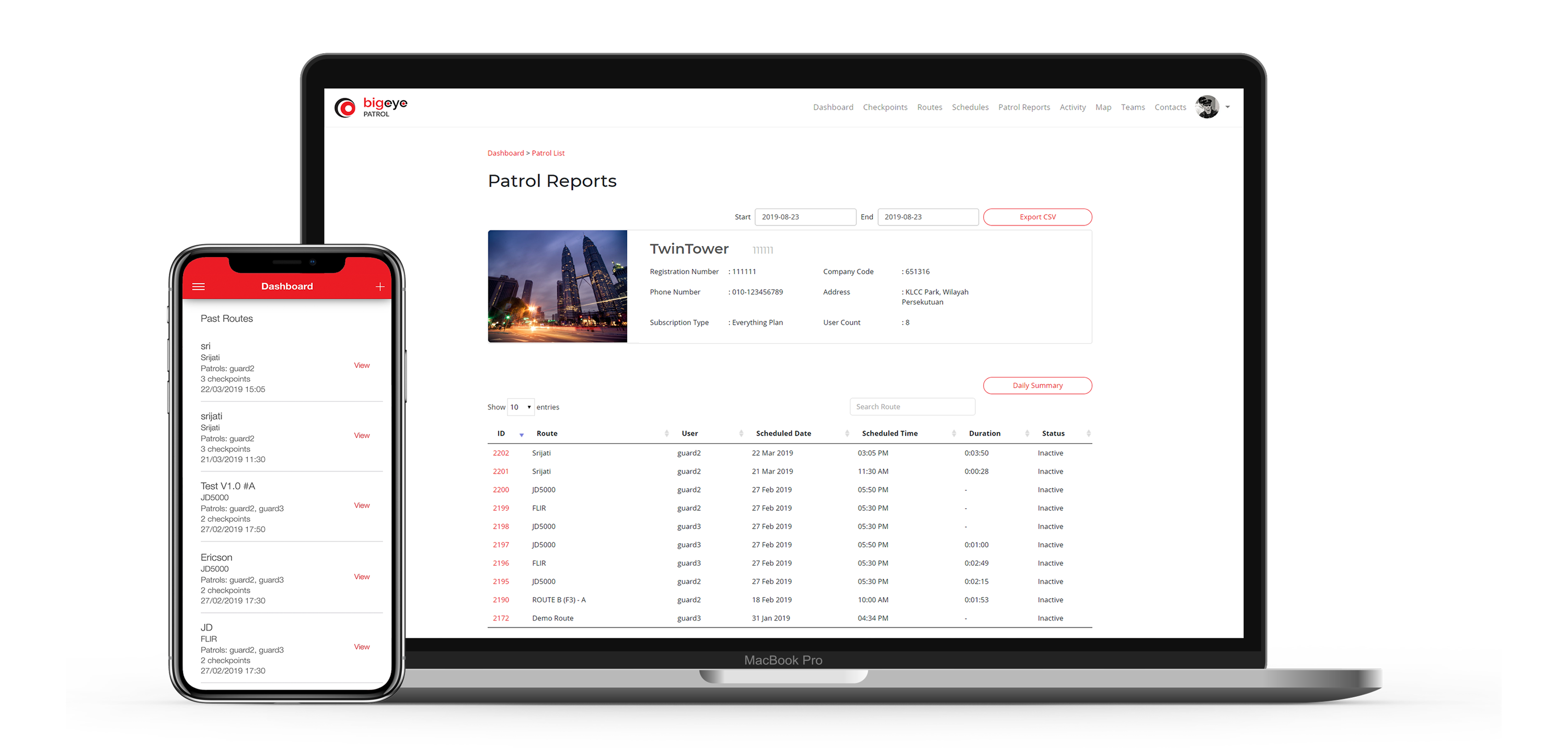Sort the table by Duration

pyautogui.click(x=1027, y=433)
